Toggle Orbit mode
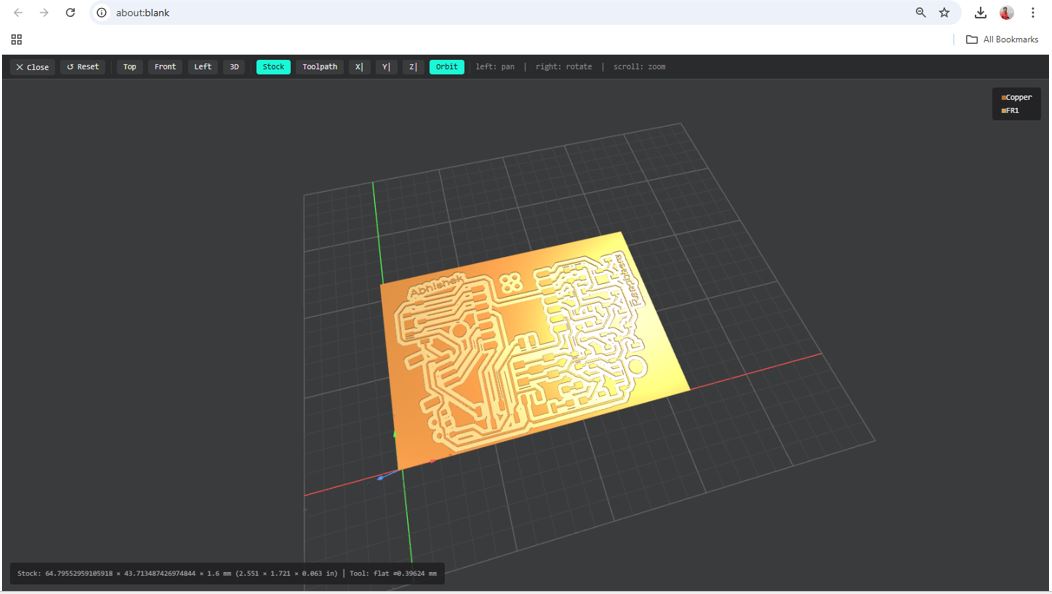Viewport: 1052px width, 594px height. click(x=447, y=67)
